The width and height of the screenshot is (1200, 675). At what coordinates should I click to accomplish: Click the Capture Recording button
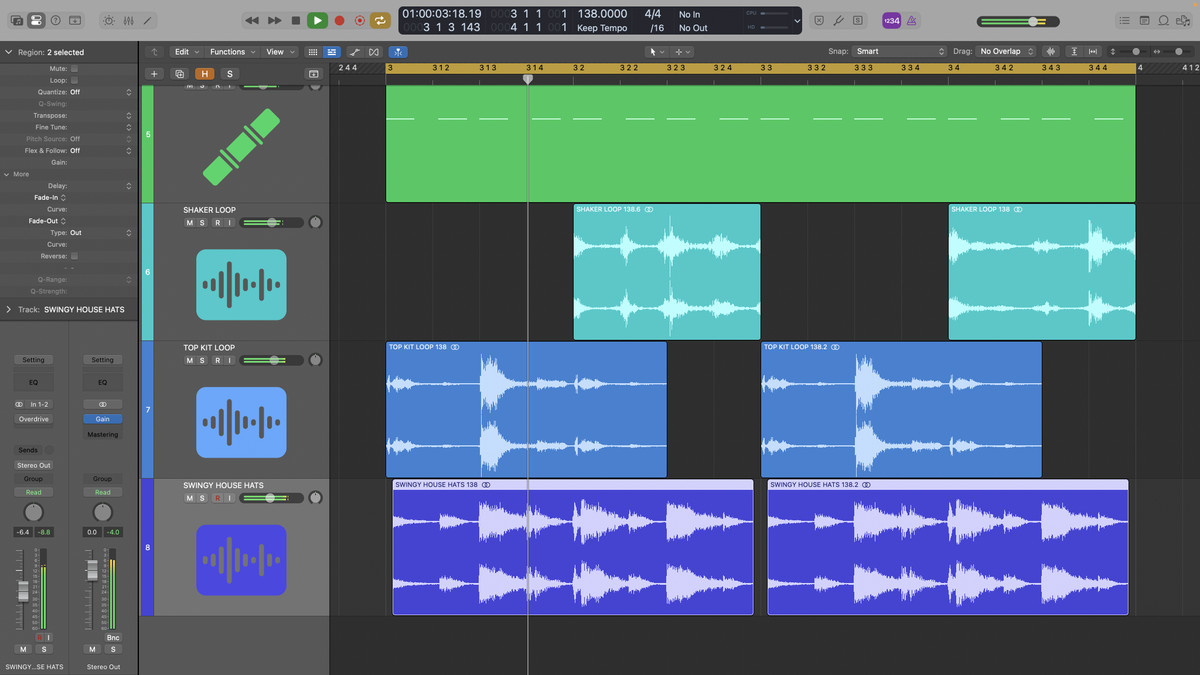[x=360, y=20]
